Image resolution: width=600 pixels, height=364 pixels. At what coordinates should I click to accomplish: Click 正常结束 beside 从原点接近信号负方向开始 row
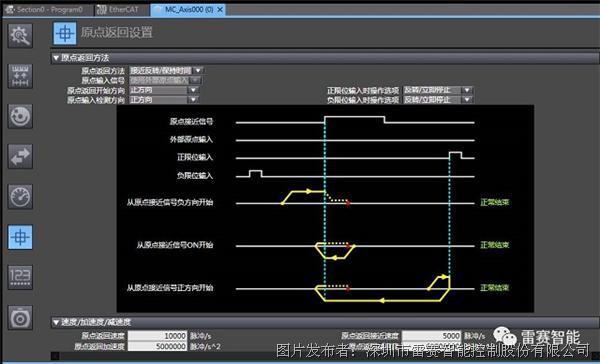[x=494, y=202]
